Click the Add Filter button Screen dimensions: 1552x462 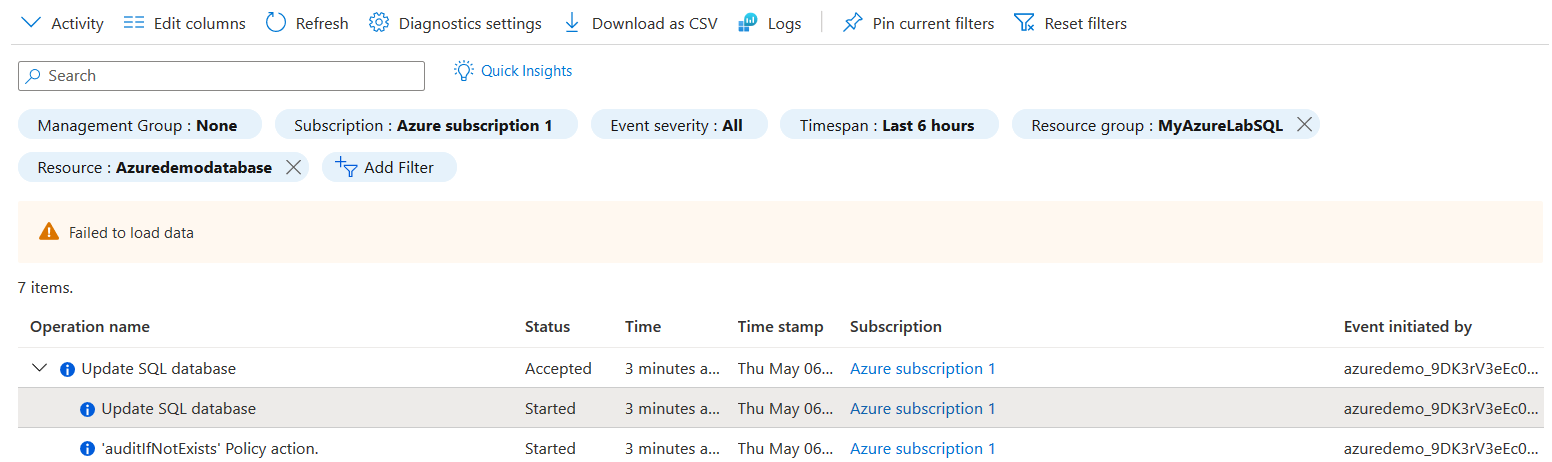tap(389, 168)
